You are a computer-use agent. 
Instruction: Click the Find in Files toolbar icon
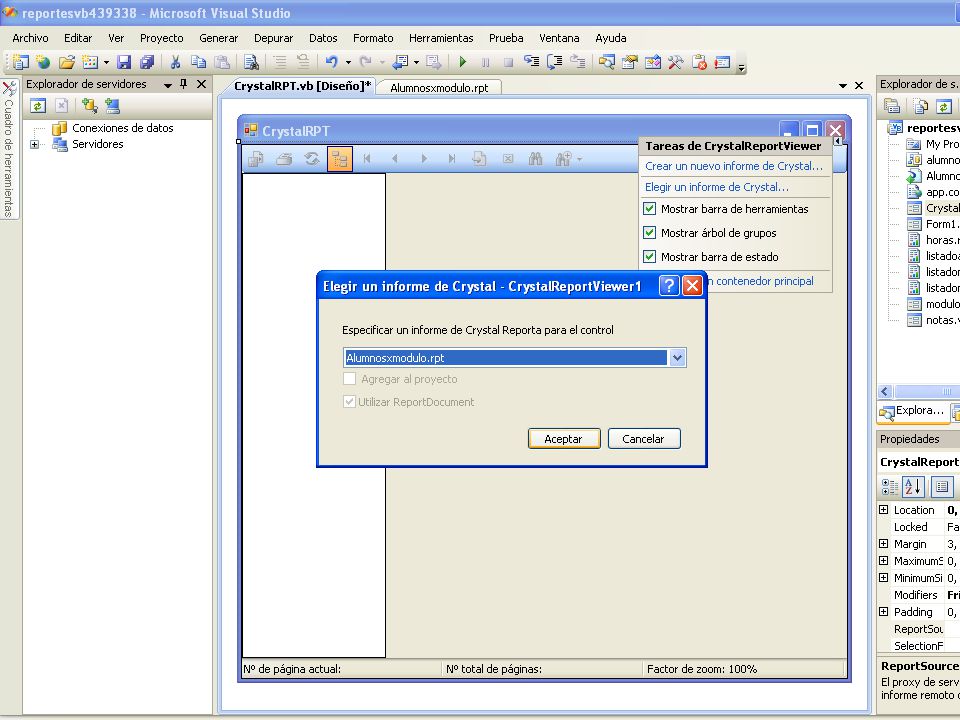(x=251, y=62)
